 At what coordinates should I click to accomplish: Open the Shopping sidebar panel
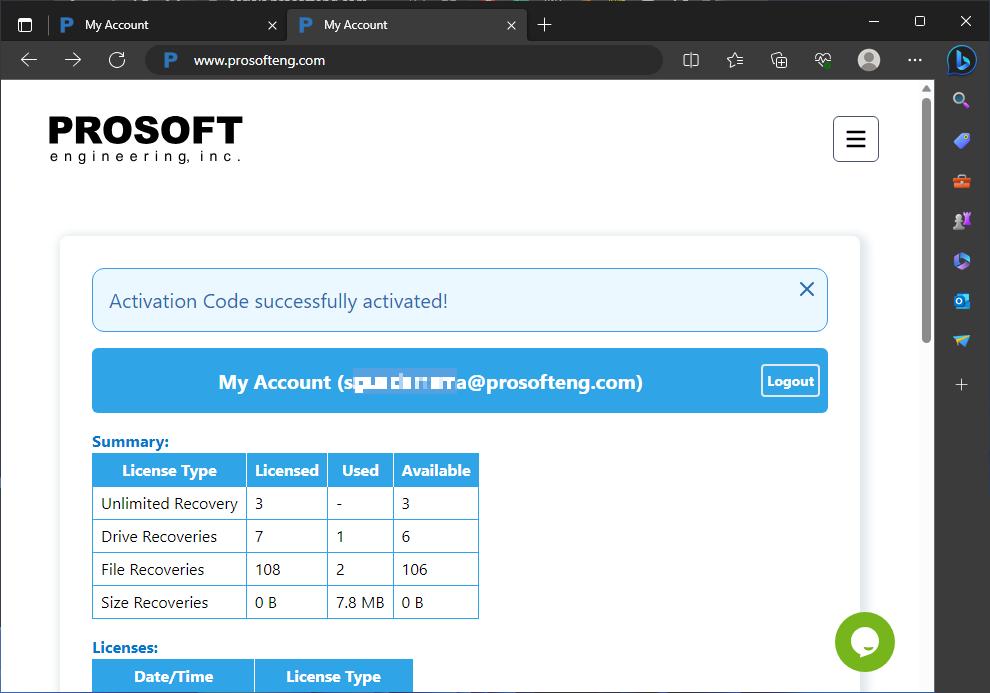pos(961,140)
